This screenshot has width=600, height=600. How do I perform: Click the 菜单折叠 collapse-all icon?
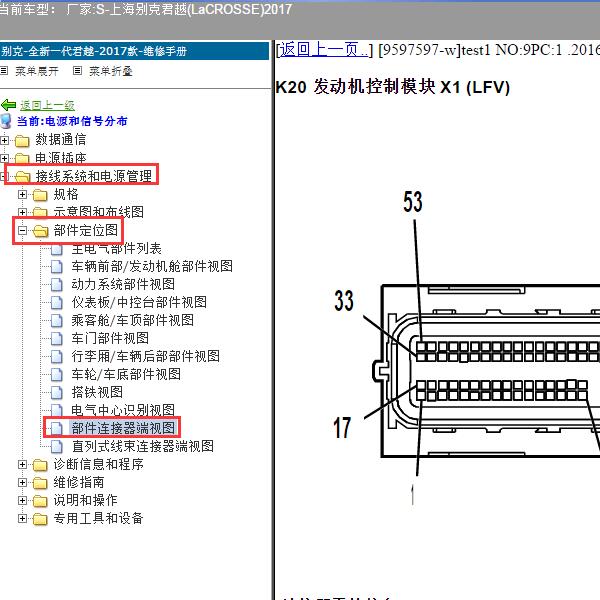coord(77,71)
